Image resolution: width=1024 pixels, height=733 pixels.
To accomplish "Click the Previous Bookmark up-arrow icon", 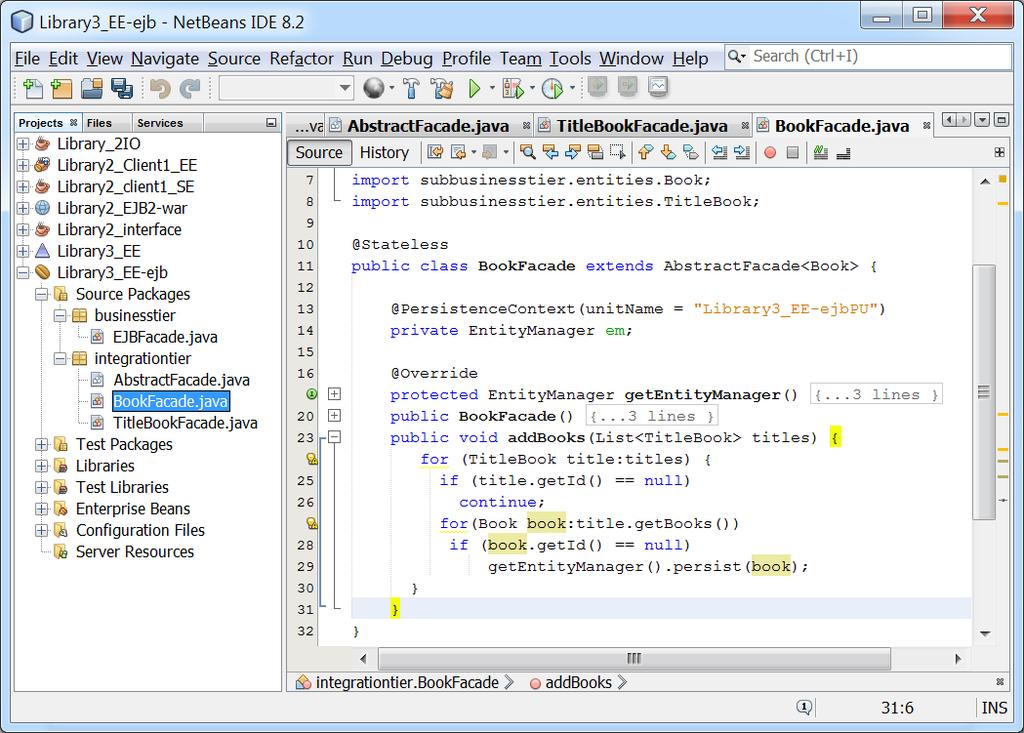I will 645,152.
